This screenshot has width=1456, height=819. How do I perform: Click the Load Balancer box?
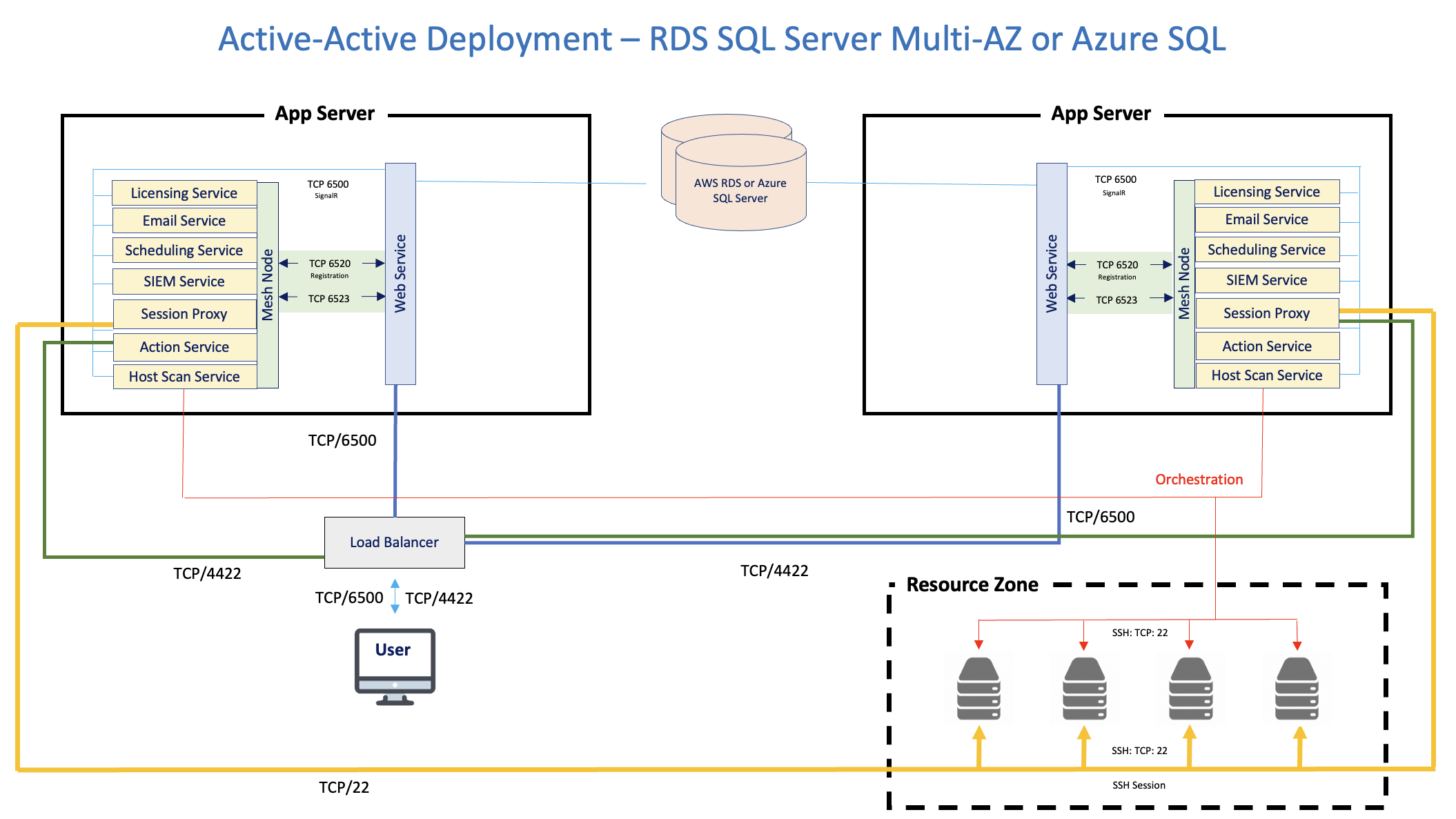394,542
